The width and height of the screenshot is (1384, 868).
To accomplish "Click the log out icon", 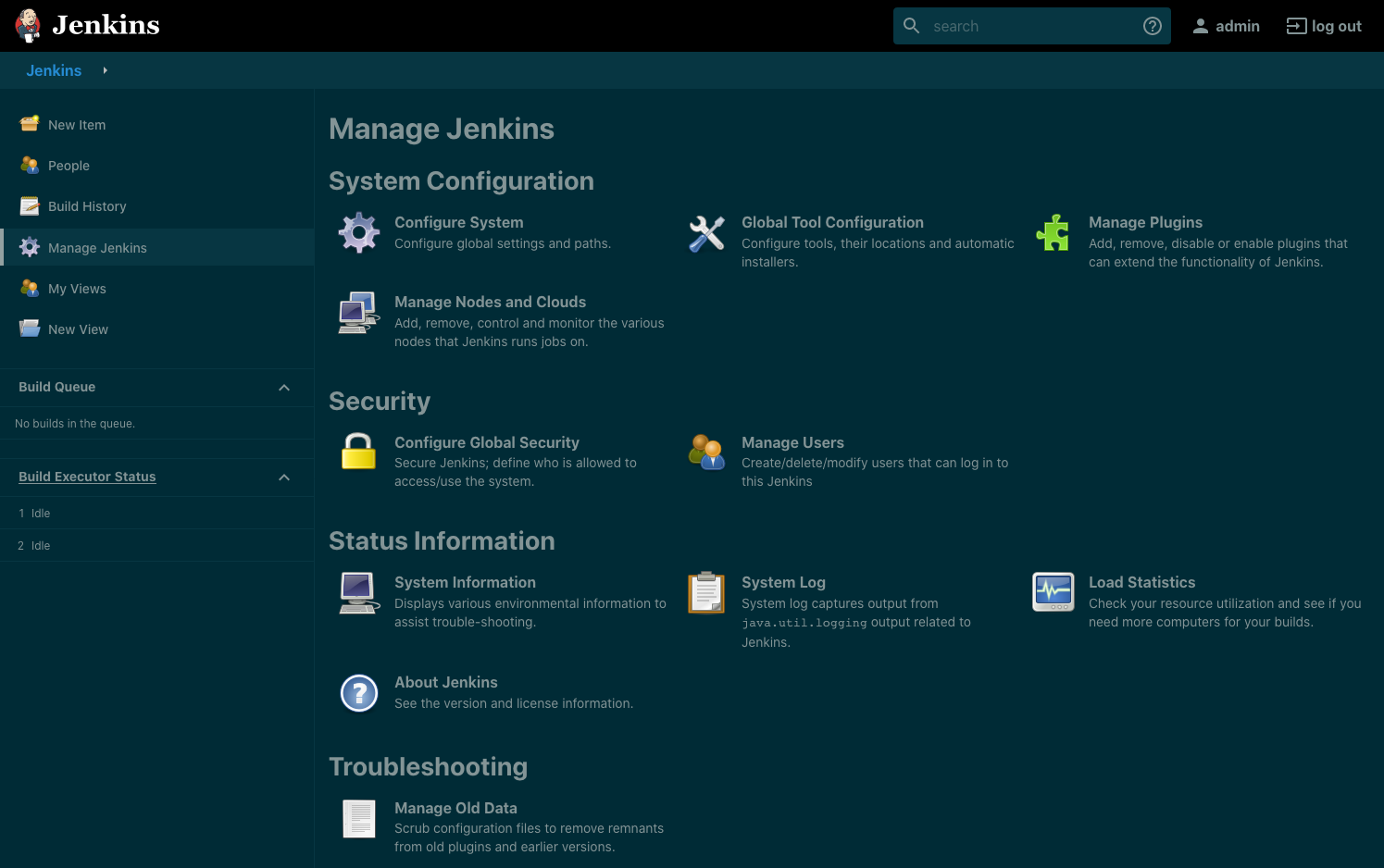I will pyautogui.click(x=1296, y=26).
